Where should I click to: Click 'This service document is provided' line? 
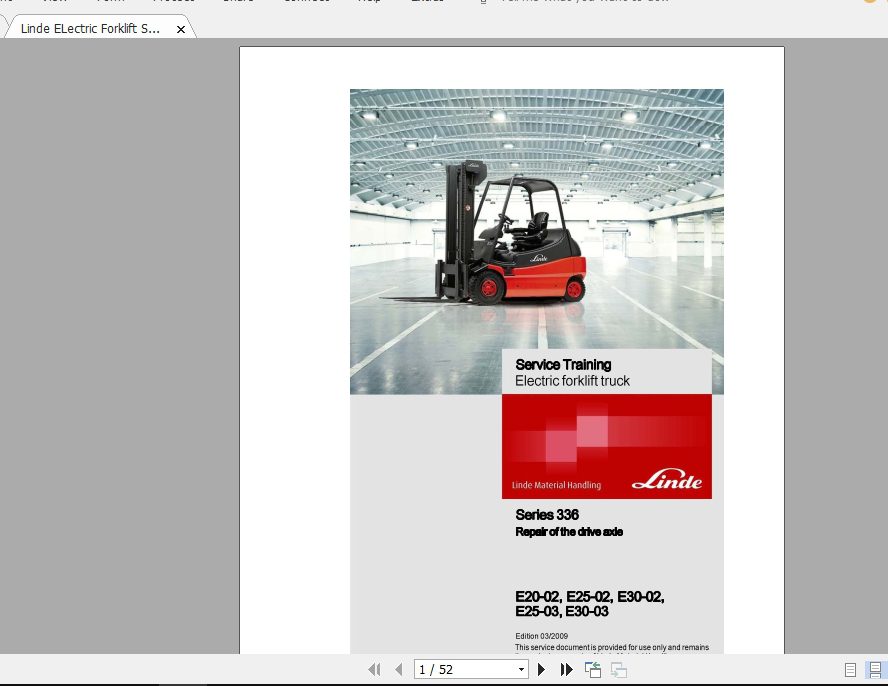click(x=612, y=647)
